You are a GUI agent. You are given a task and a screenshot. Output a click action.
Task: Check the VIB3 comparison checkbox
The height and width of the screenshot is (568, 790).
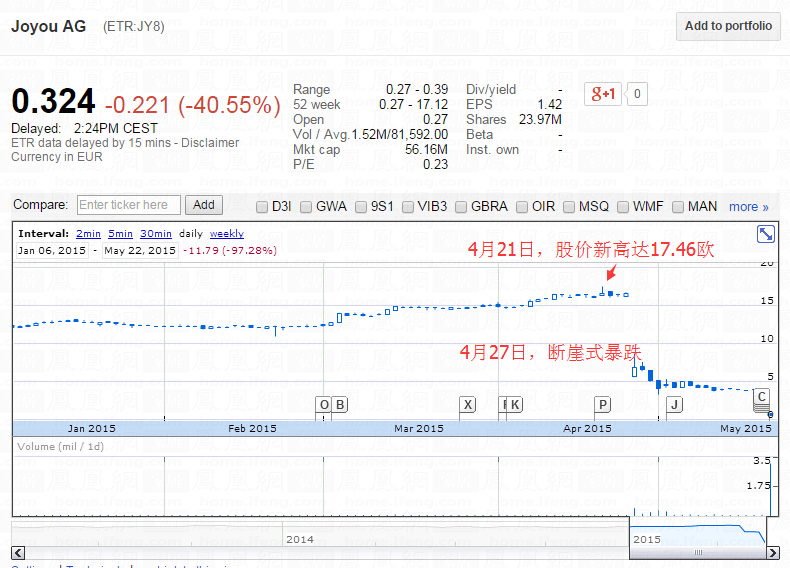pyautogui.click(x=408, y=207)
